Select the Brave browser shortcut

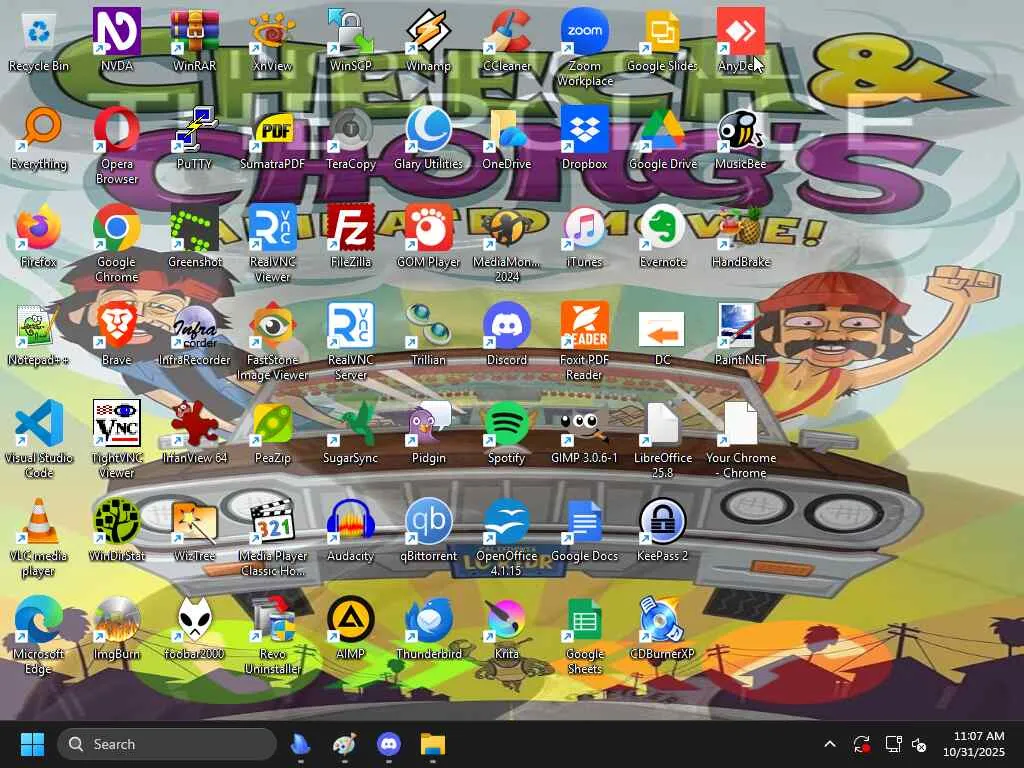tap(116, 325)
